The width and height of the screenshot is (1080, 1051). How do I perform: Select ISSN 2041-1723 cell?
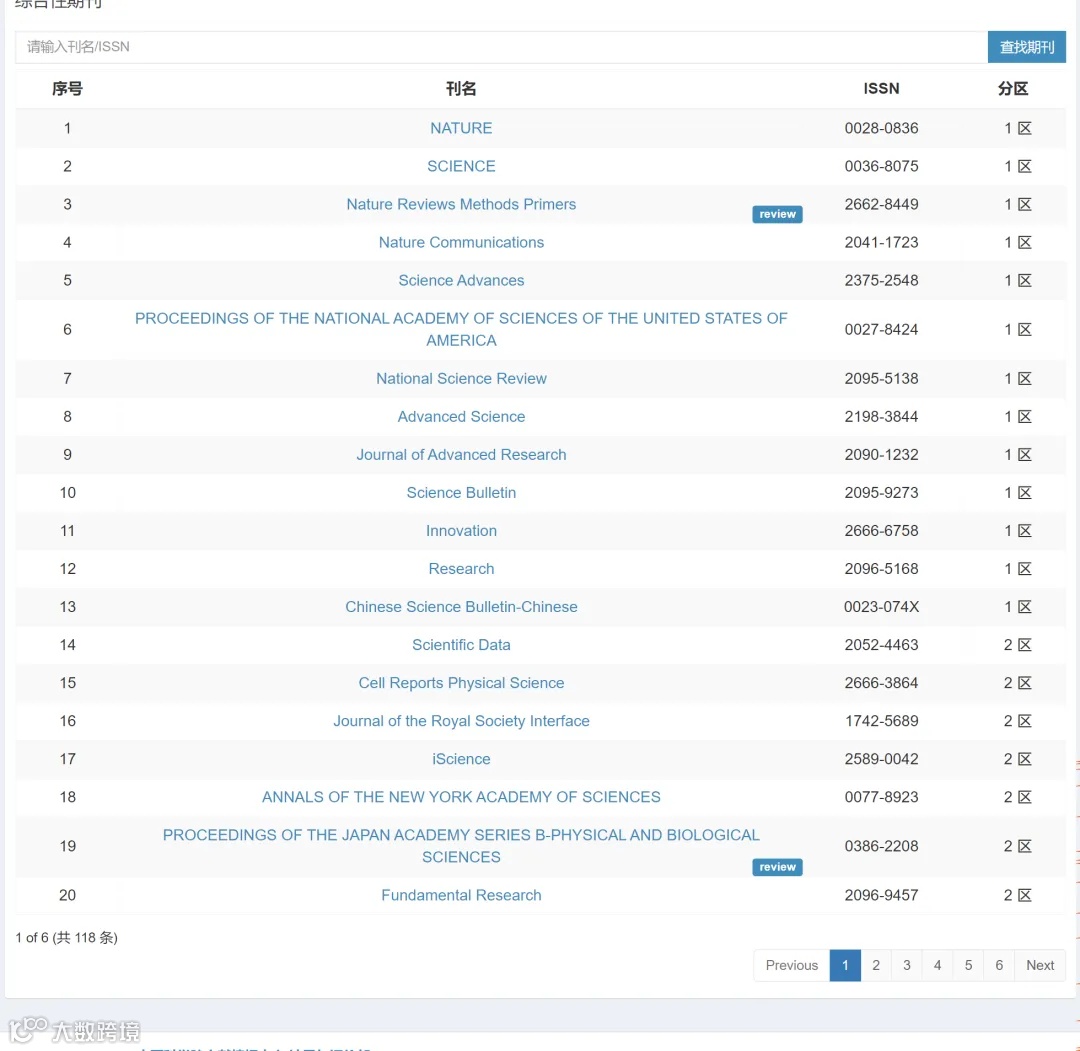[881, 242]
